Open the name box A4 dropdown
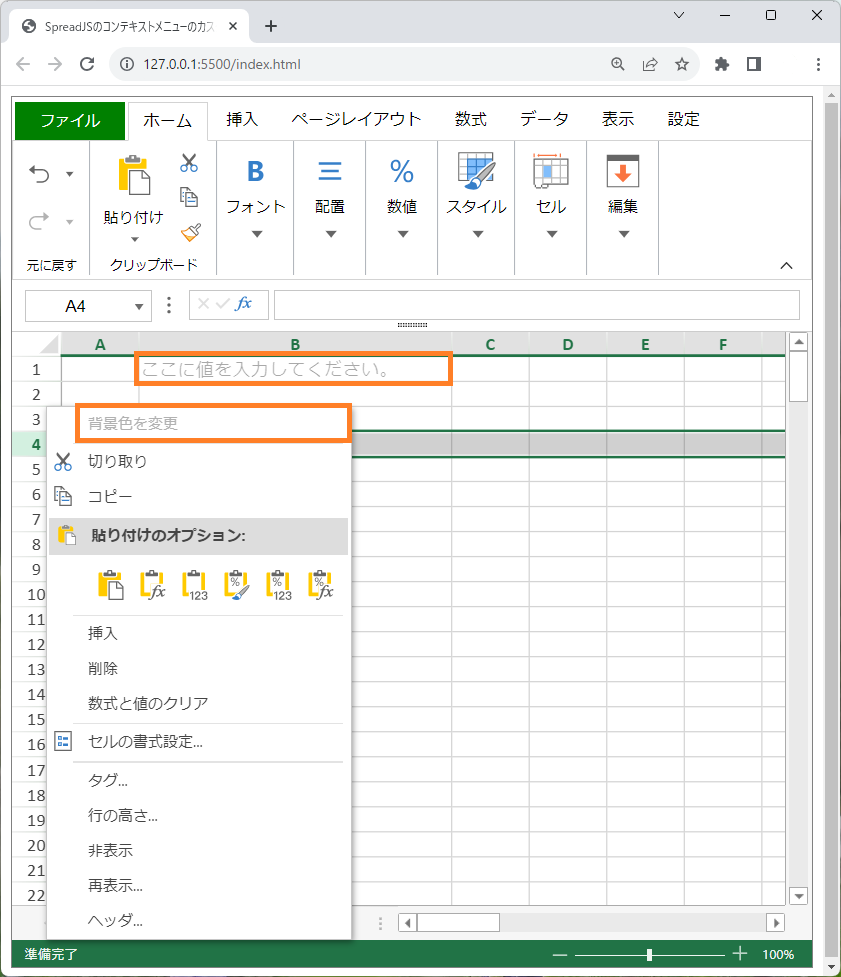The width and height of the screenshot is (841, 977). tap(139, 306)
